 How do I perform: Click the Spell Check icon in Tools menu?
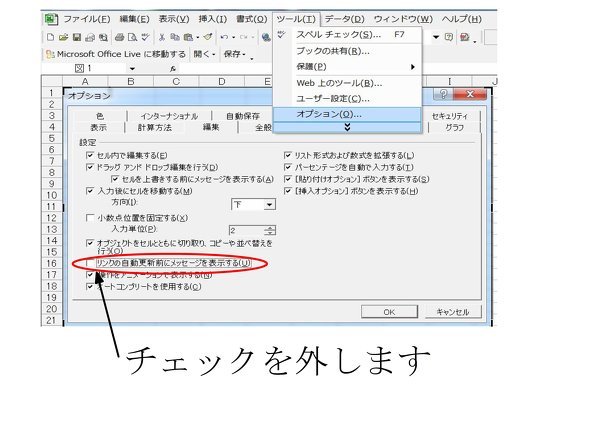pos(281,35)
